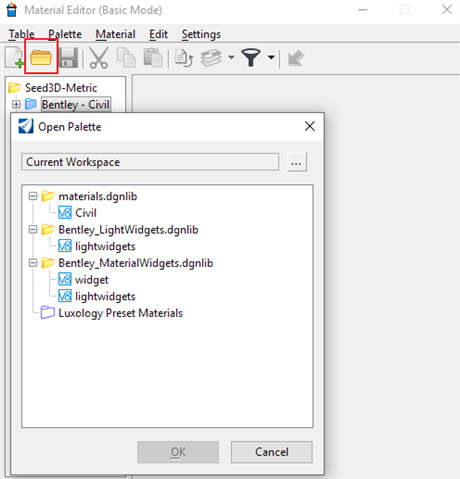Click the Save floppy disk icon

(x=68, y=58)
